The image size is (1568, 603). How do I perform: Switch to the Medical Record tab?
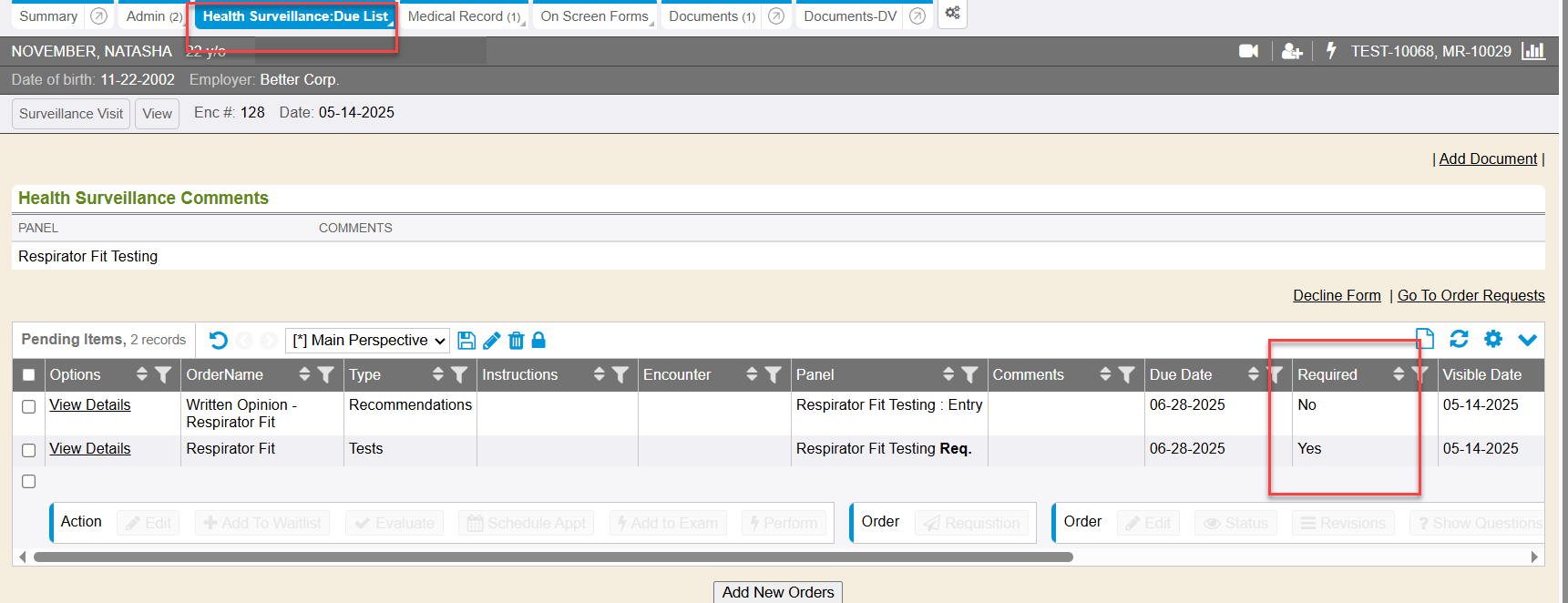tap(463, 16)
